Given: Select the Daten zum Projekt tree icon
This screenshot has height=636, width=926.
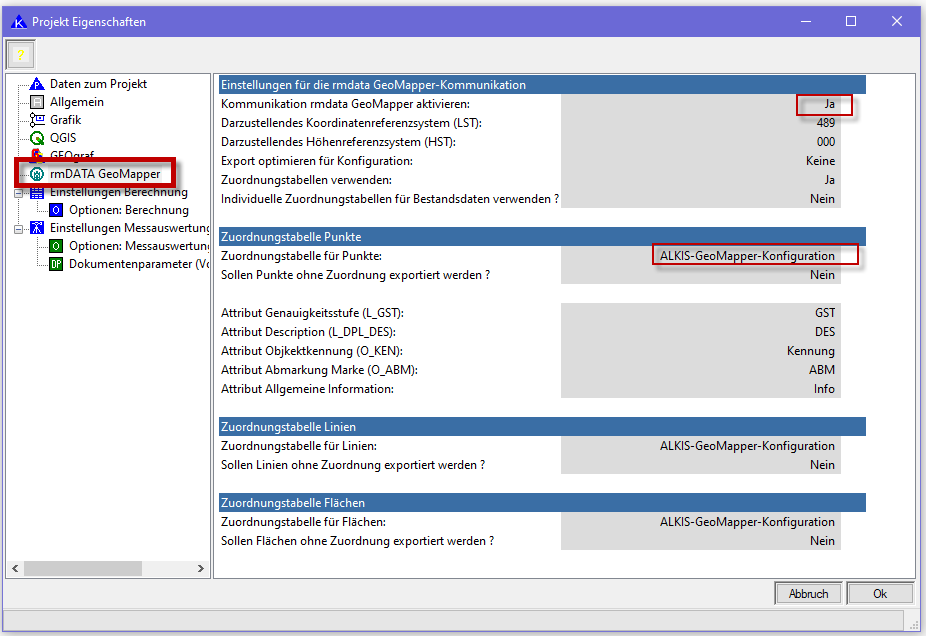Looking at the screenshot, I should click(x=37, y=84).
